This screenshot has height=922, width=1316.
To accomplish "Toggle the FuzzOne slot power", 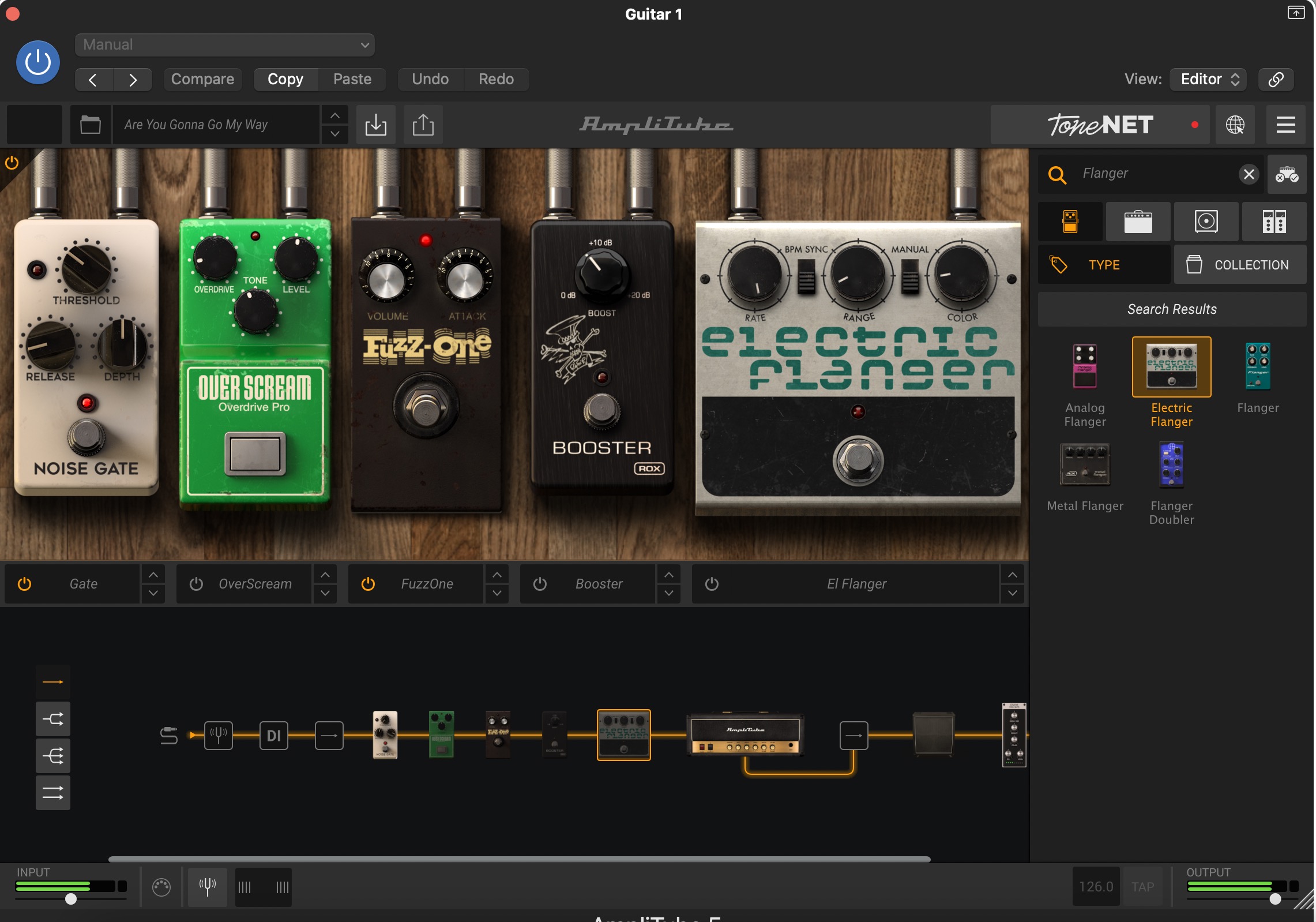I will coord(368,584).
